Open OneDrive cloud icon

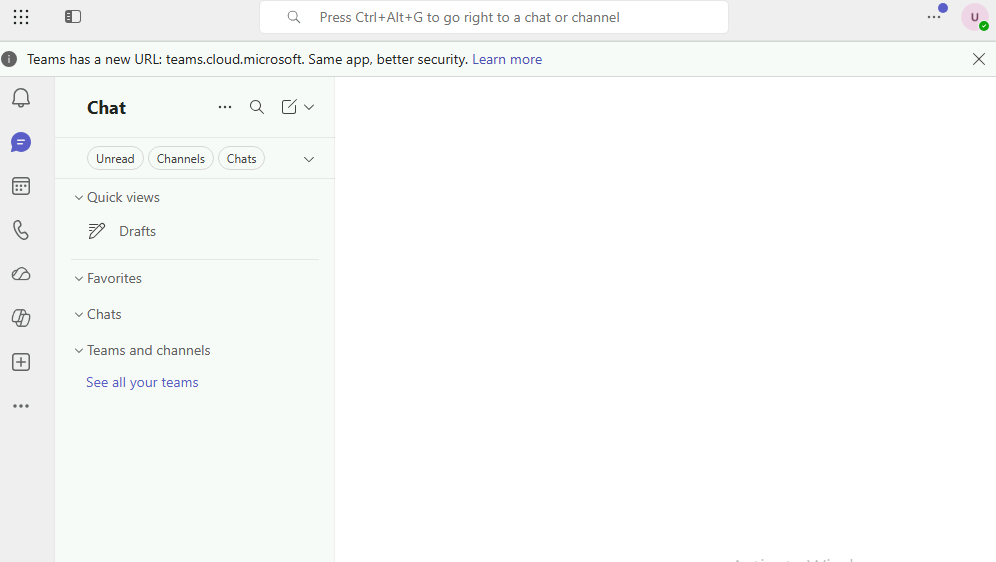pos(21,274)
